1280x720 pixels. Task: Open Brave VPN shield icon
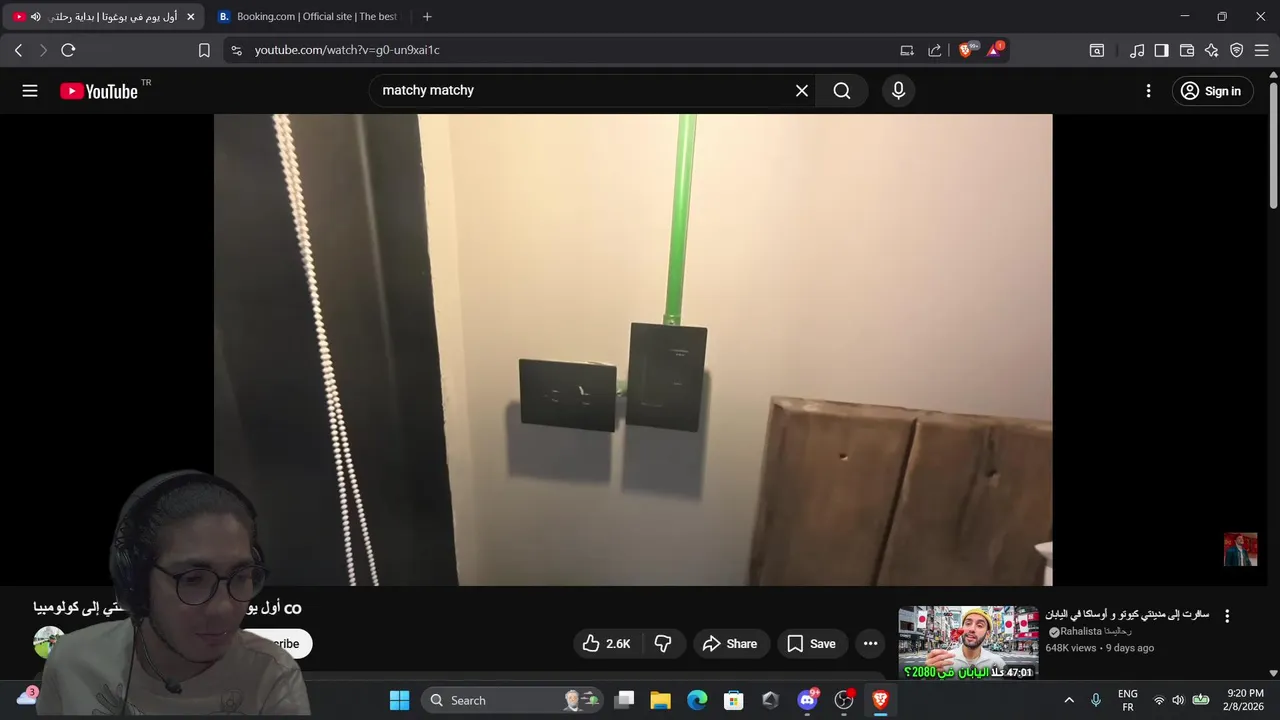coord(1237,50)
